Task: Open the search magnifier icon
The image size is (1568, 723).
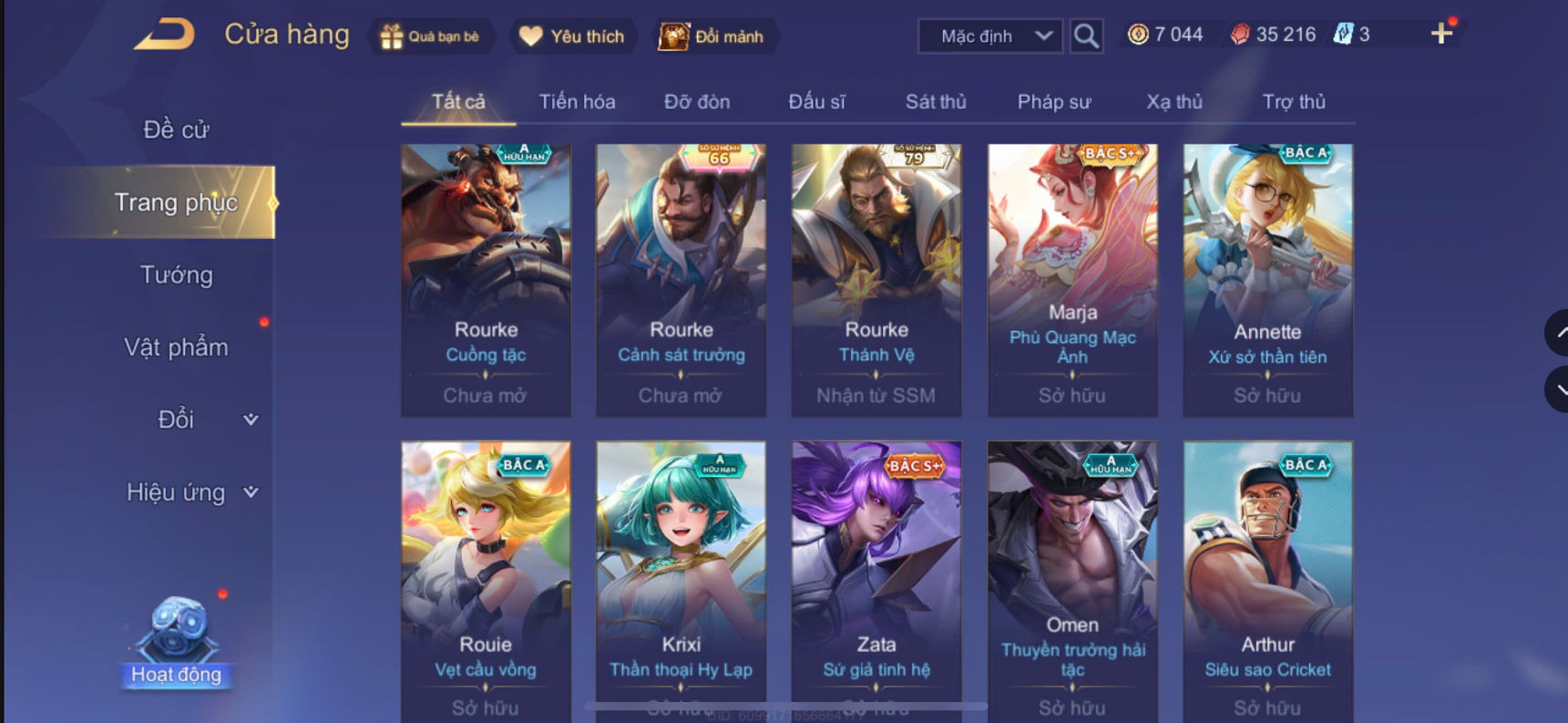Action: pyautogui.click(x=1086, y=36)
